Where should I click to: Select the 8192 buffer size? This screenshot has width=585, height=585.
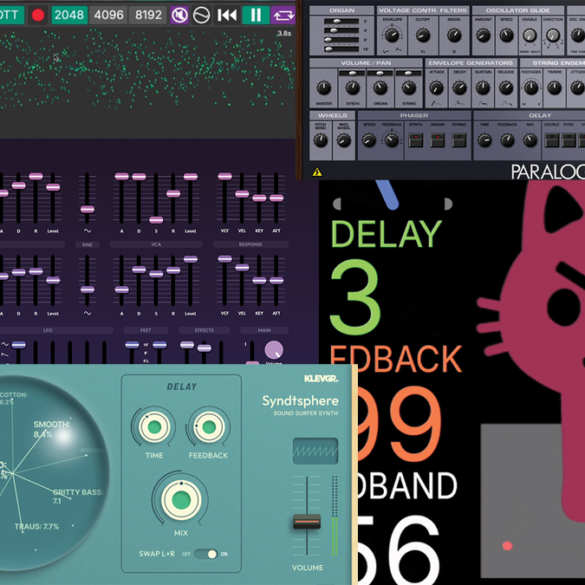[148, 15]
